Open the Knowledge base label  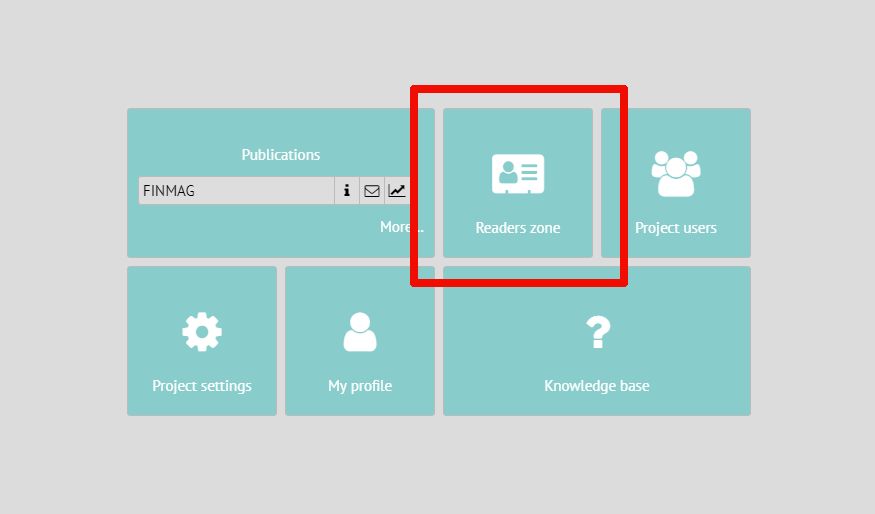tap(597, 386)
